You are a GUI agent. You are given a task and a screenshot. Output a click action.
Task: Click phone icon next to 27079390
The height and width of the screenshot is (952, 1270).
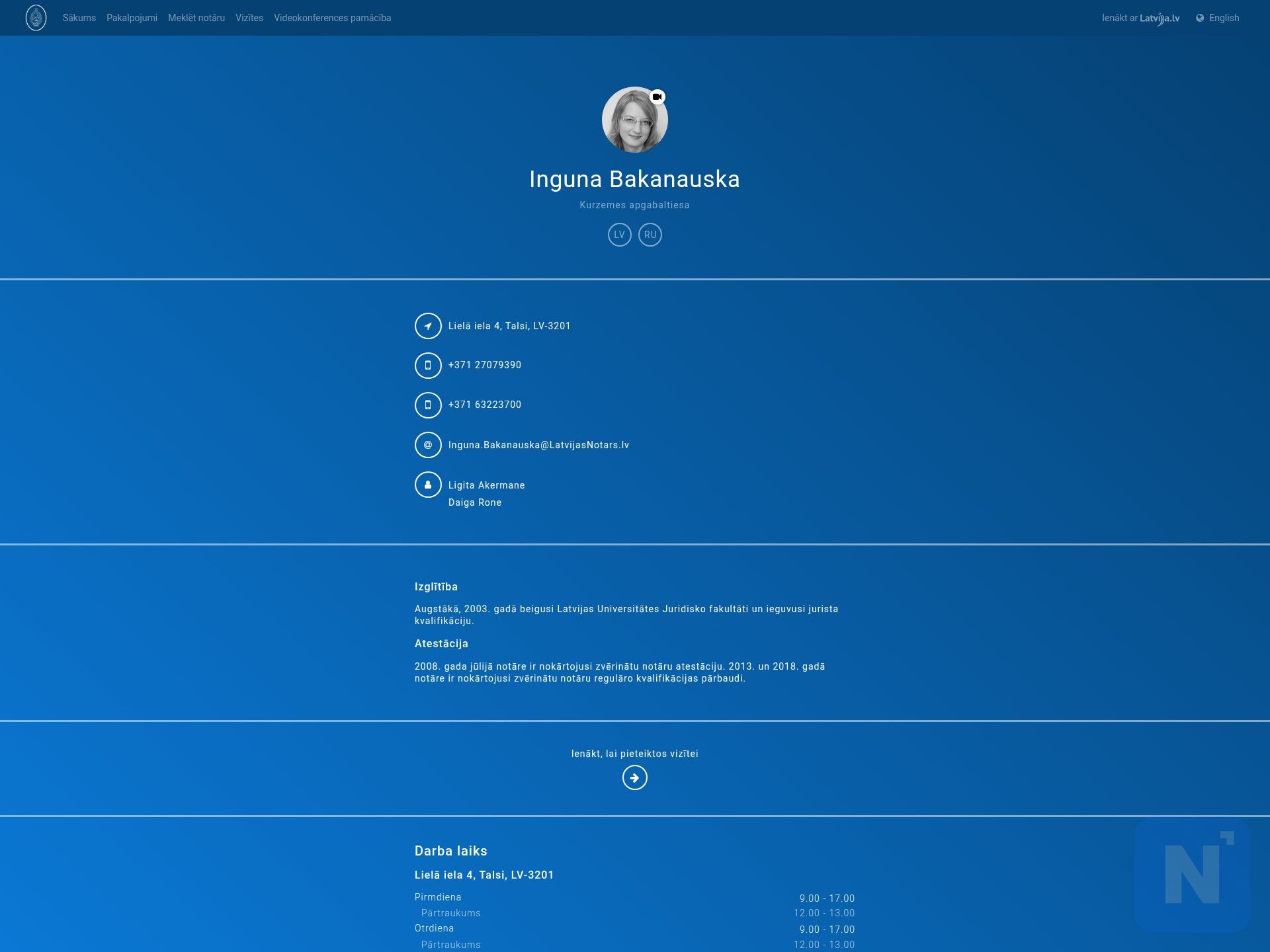tap(428, 365)
